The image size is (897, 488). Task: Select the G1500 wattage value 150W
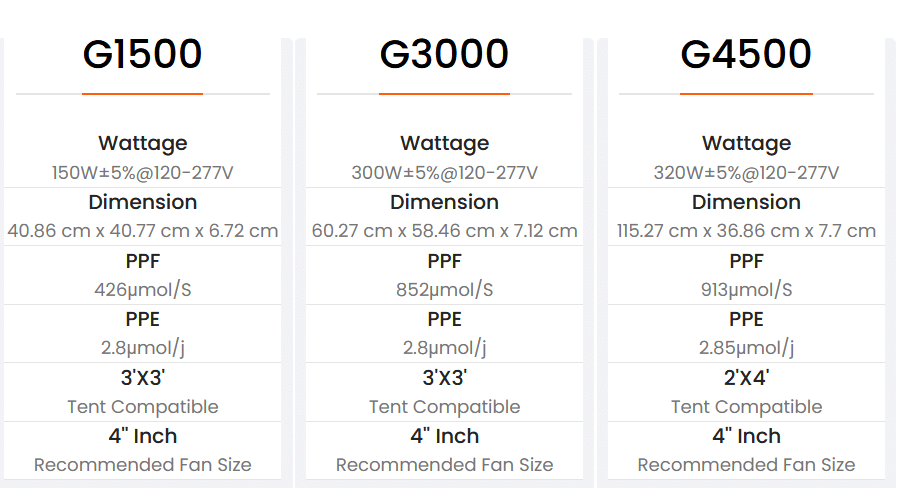point(142,173)
